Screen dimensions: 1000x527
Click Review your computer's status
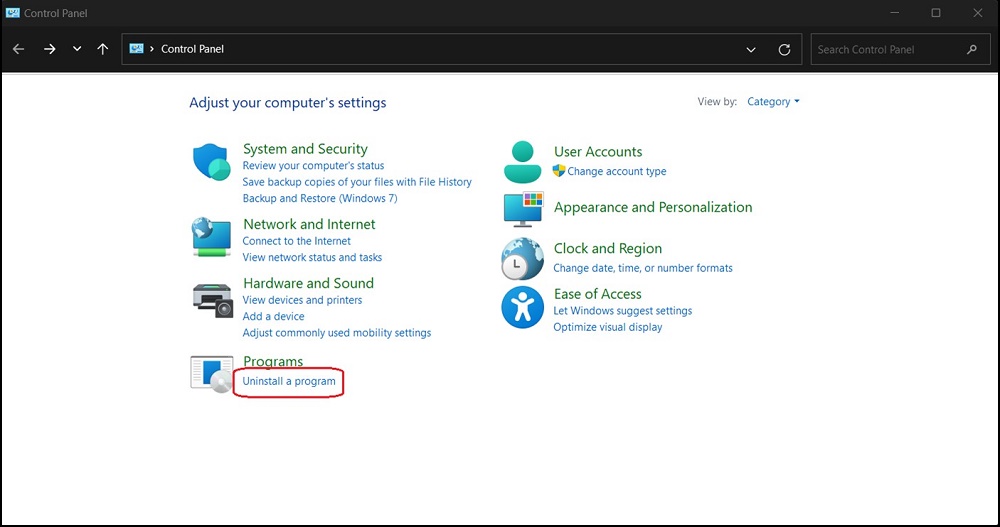[x=313, y=165]
